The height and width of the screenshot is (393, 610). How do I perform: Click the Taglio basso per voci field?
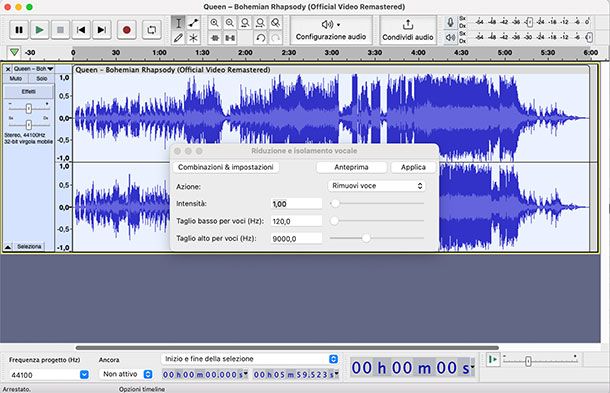click(x=296, y=221)
